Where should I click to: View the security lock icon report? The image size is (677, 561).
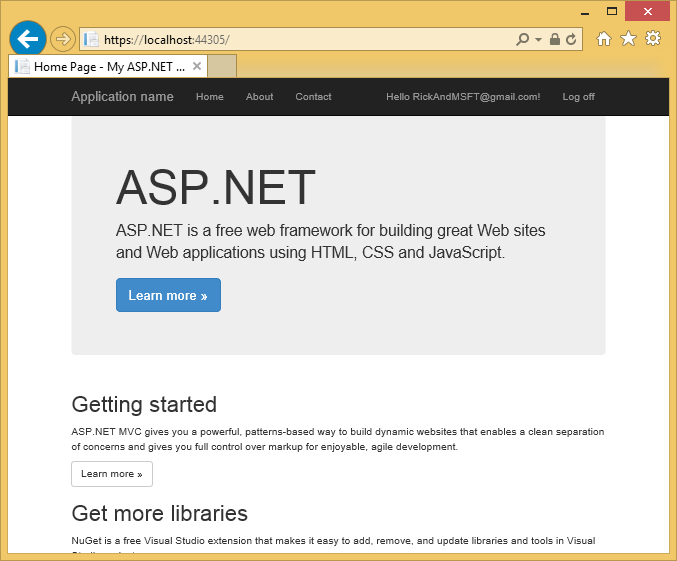(555, 39)
